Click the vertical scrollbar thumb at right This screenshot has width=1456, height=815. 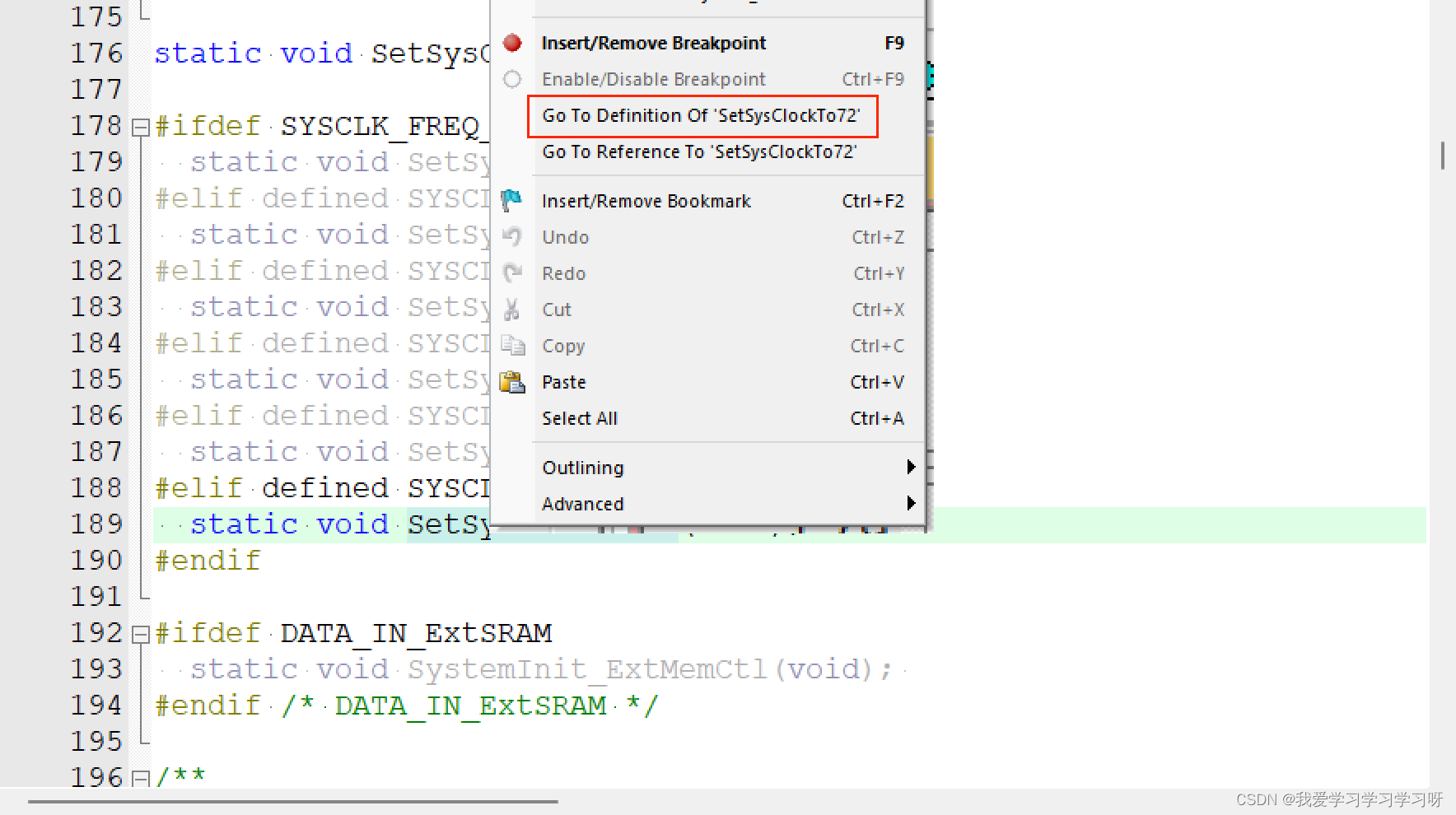(x=1443, y=156)
